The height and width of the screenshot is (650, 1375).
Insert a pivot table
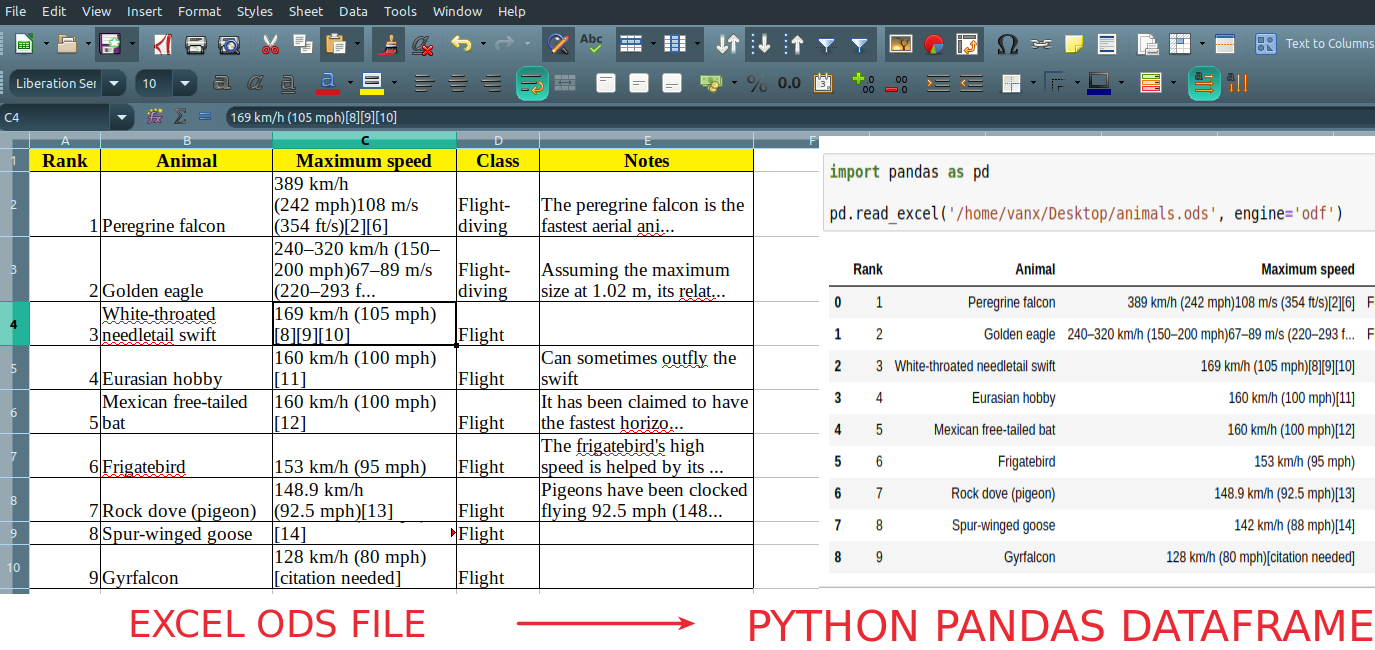pyautogui.click(x=966, y=44)
